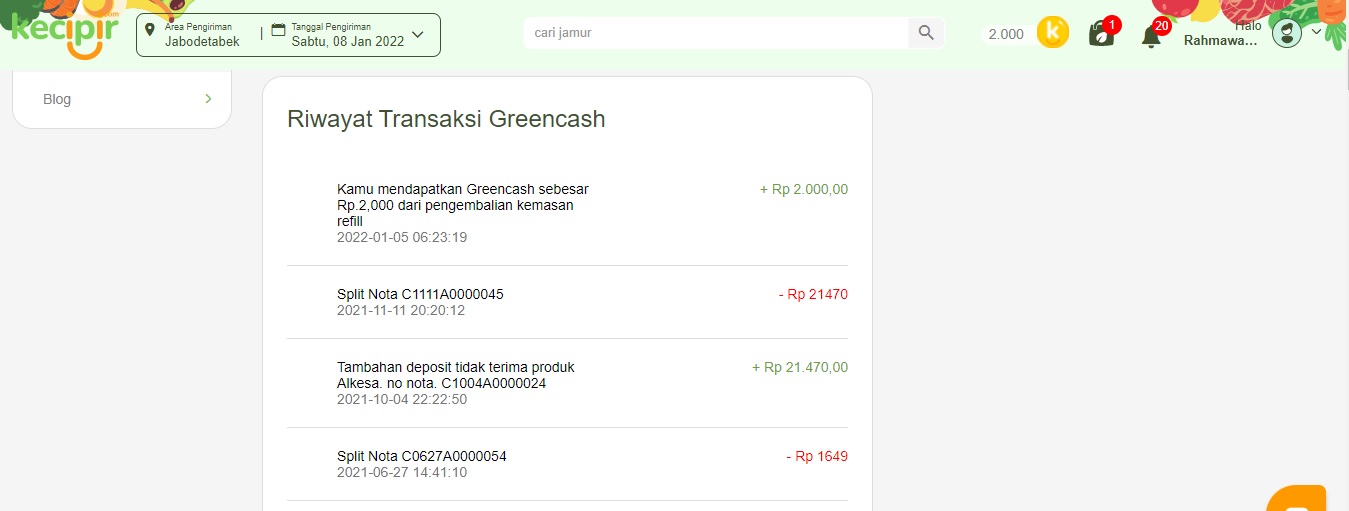
Task: Click the calendar icon for Tanggal Pengiriman
Action: click(278, 31)
